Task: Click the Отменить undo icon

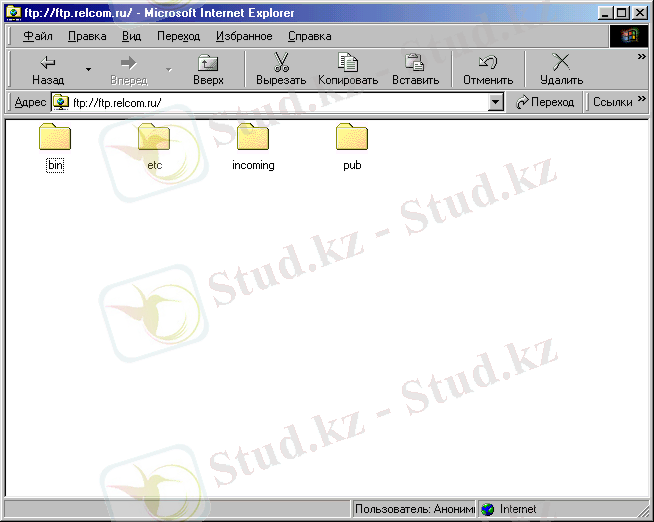Action: coord(488,62)
